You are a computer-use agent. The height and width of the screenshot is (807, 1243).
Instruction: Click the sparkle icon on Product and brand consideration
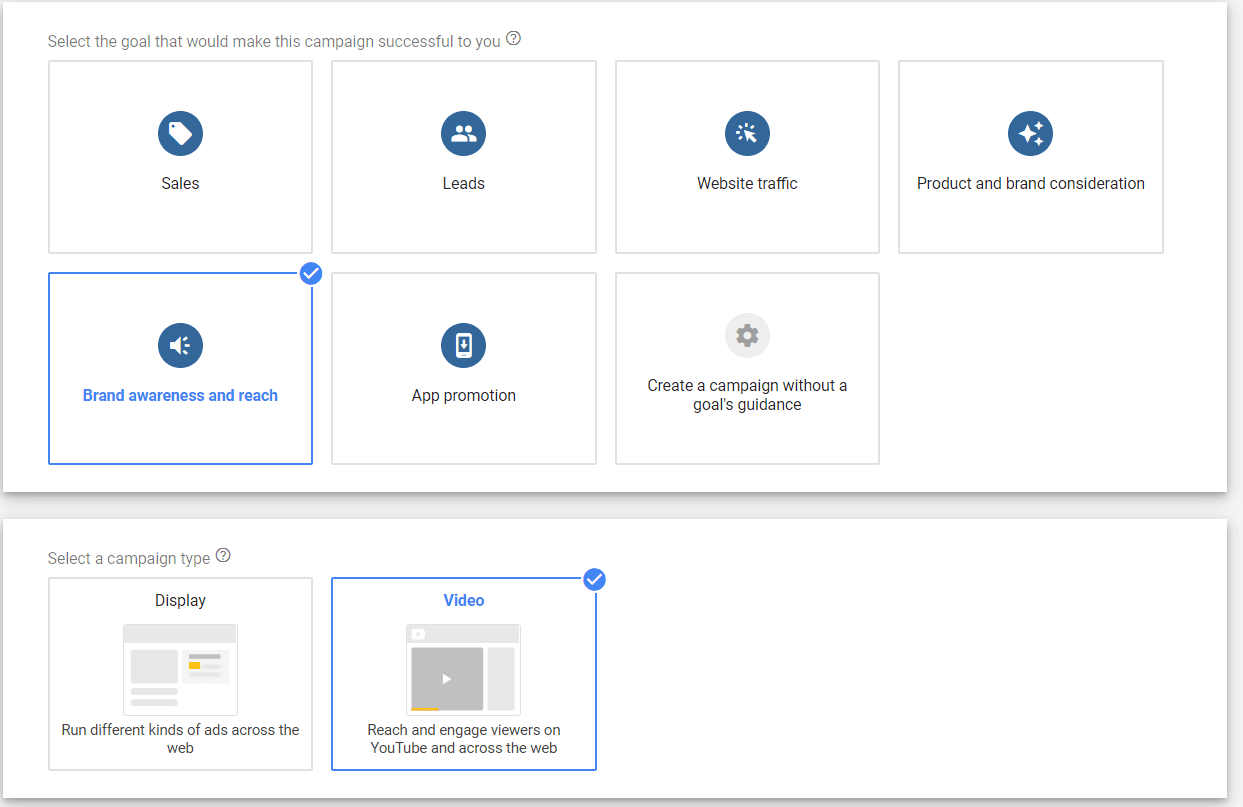tap(1030, 133)
